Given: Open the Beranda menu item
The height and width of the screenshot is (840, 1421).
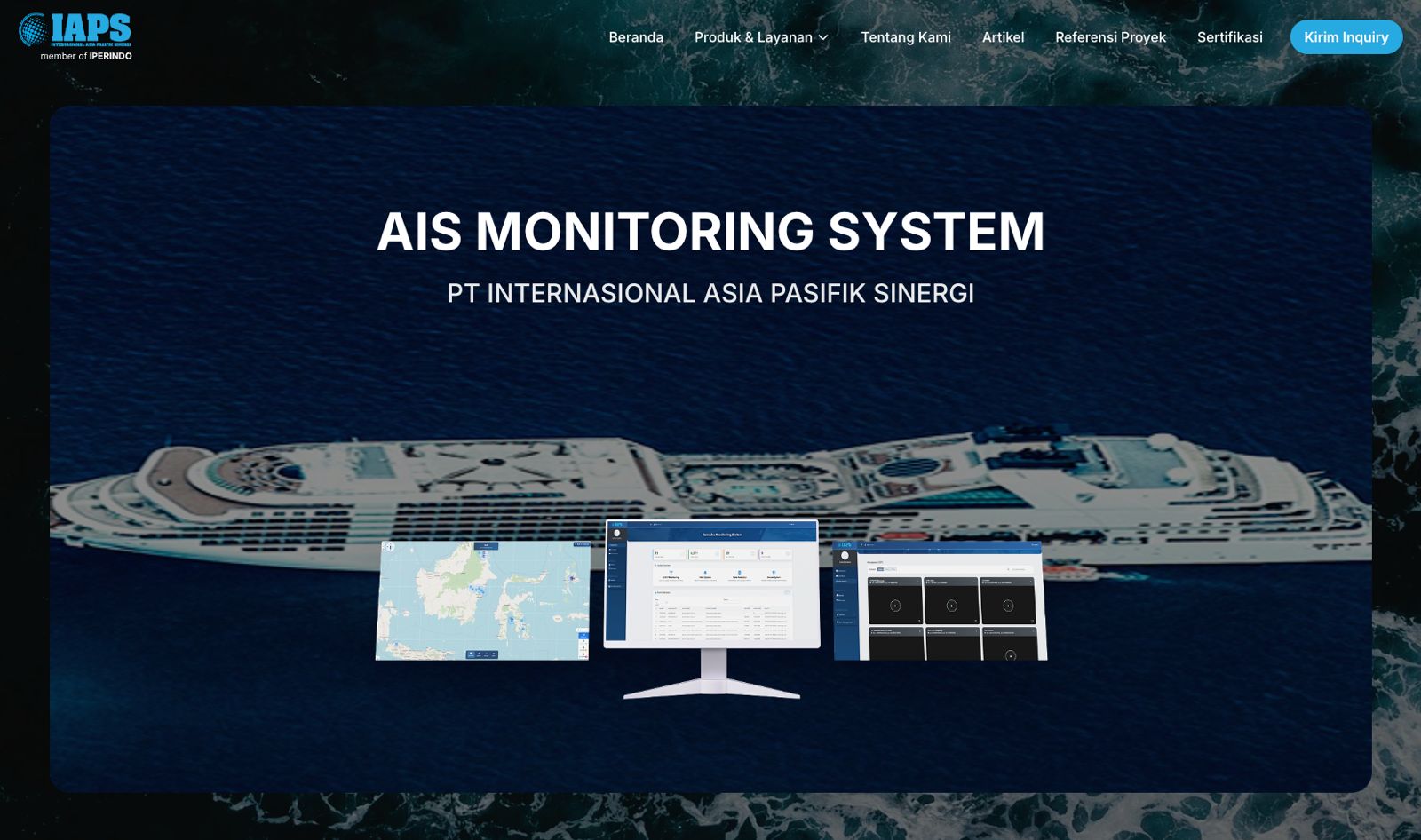Looking at the screenshot, I should [636, 37].
